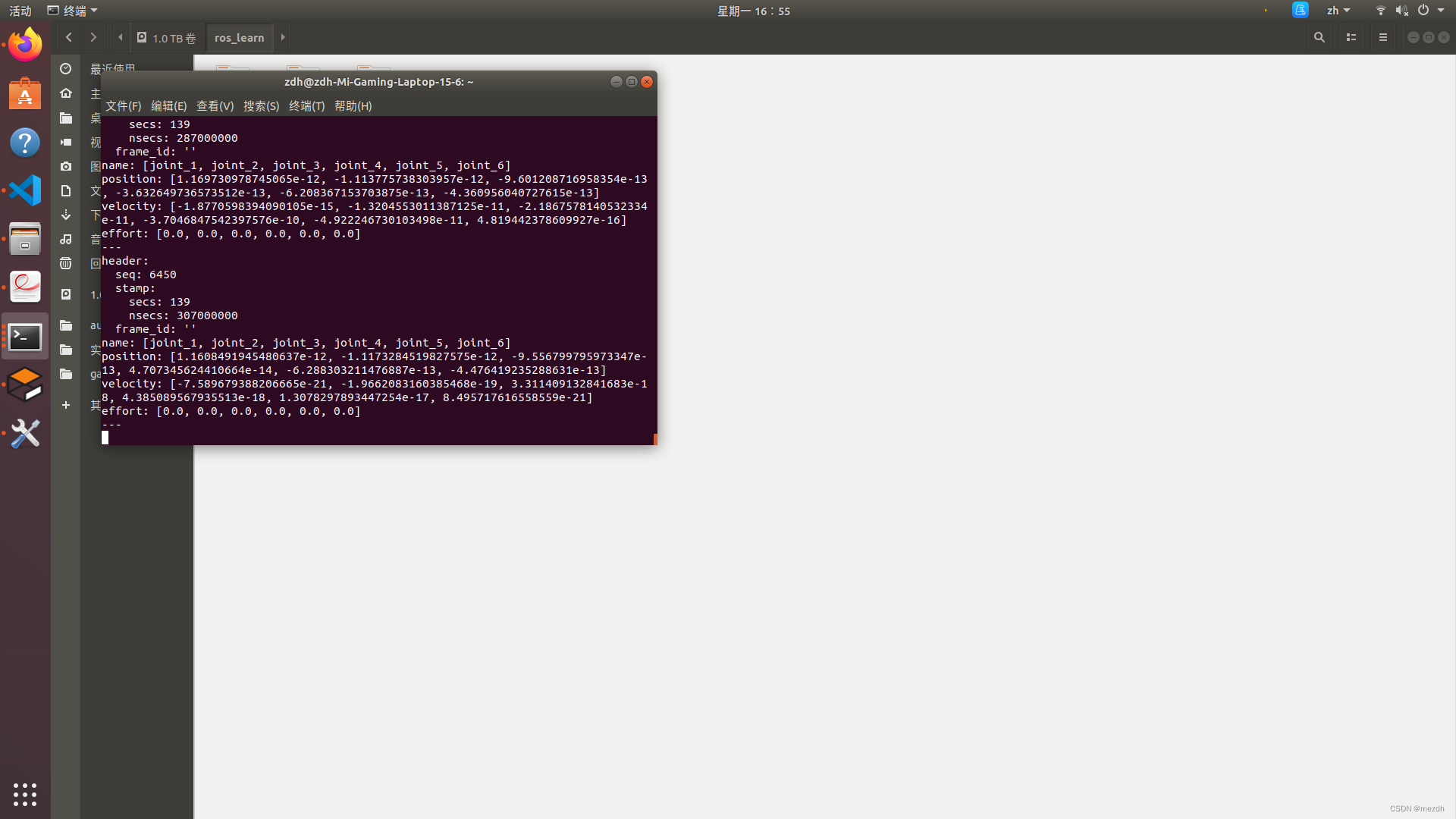1456x819 pixels.
Task: Open Sublime Text from the dock
Action: [25, 384]
